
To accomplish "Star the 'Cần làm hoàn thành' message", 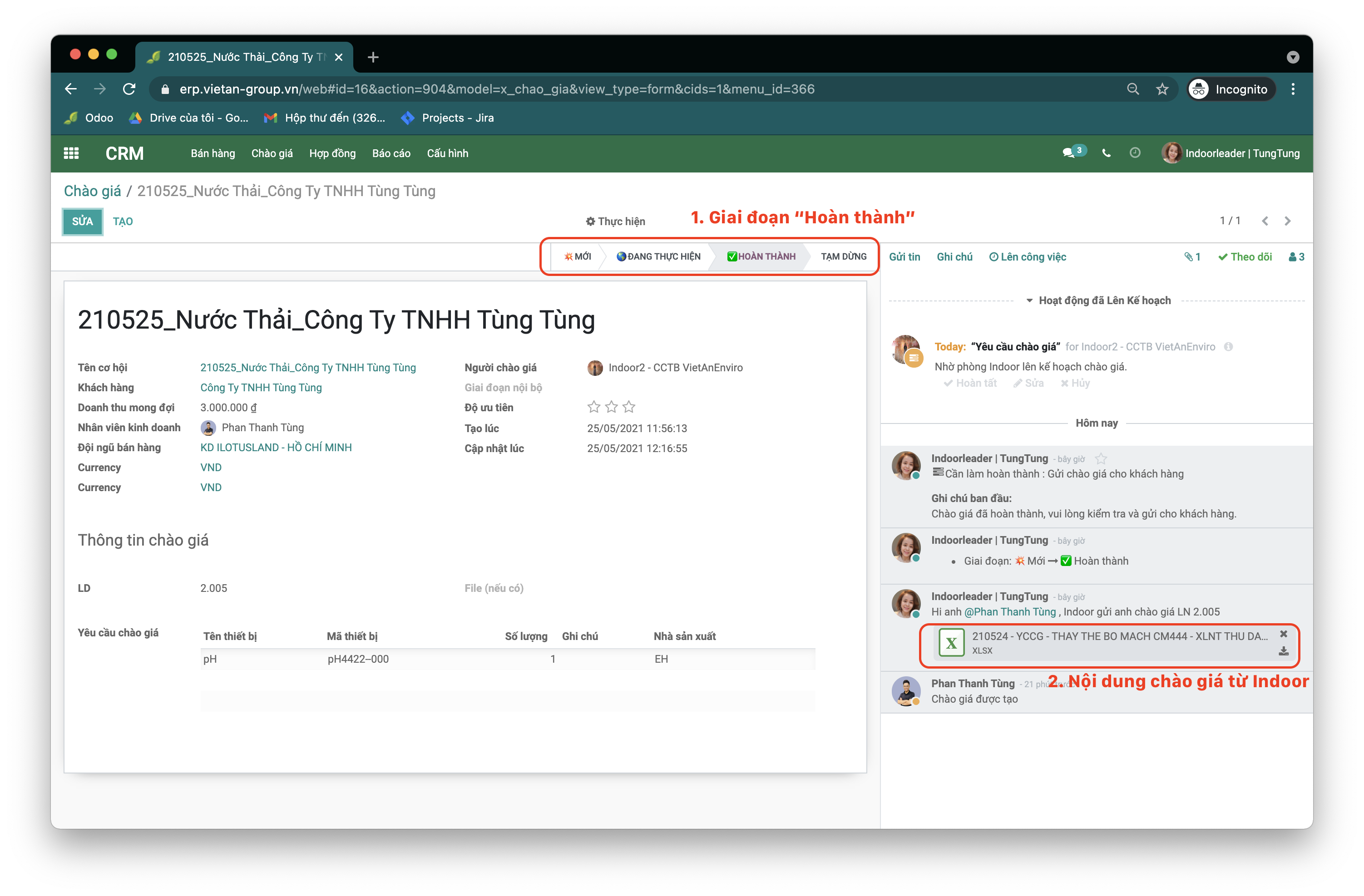I will [1101, 459].
